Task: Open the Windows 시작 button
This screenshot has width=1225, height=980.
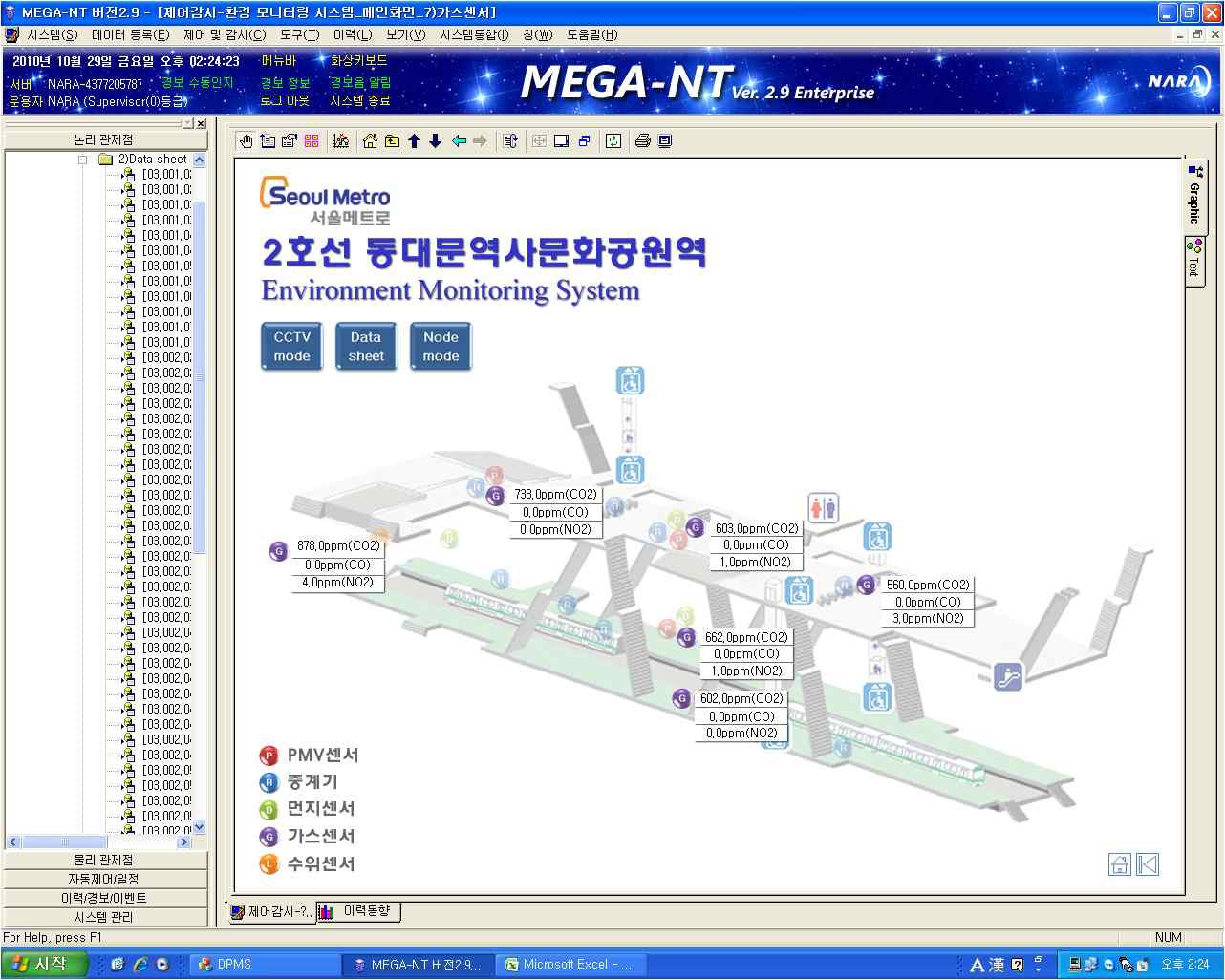Action: [42, 964]
